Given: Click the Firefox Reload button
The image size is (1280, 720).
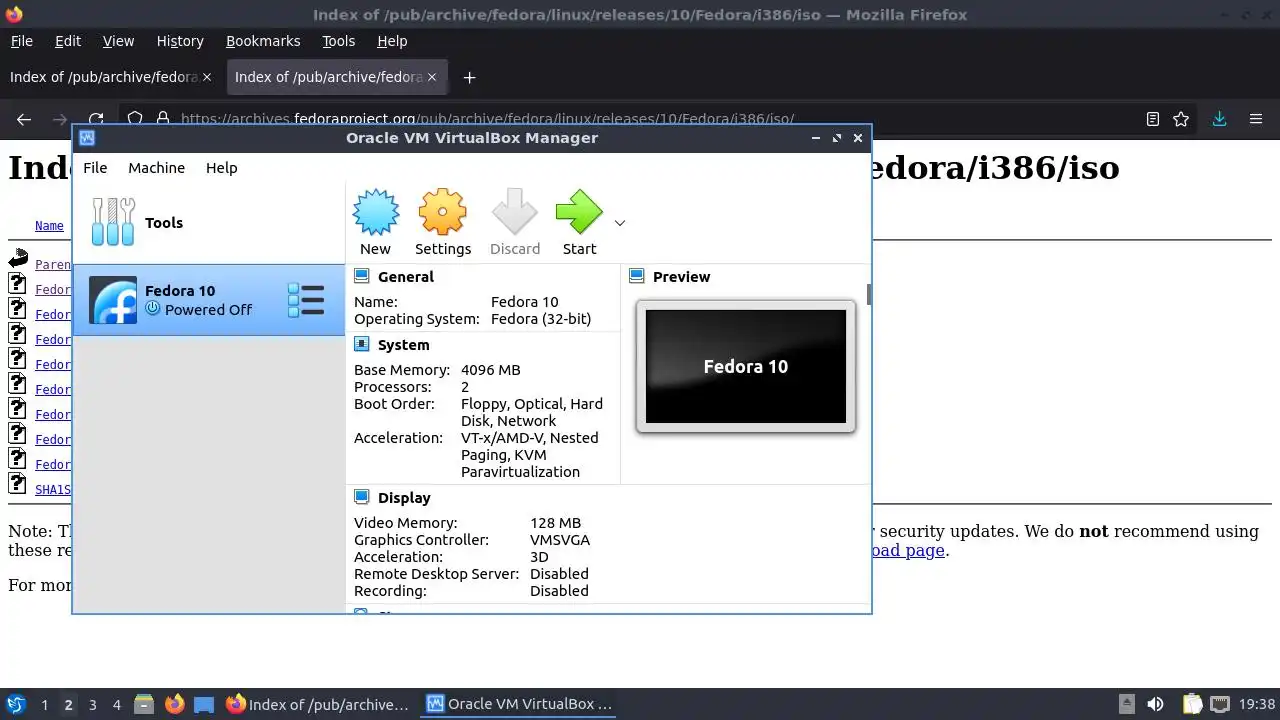Looking at the screenshot, I should 96,119.
